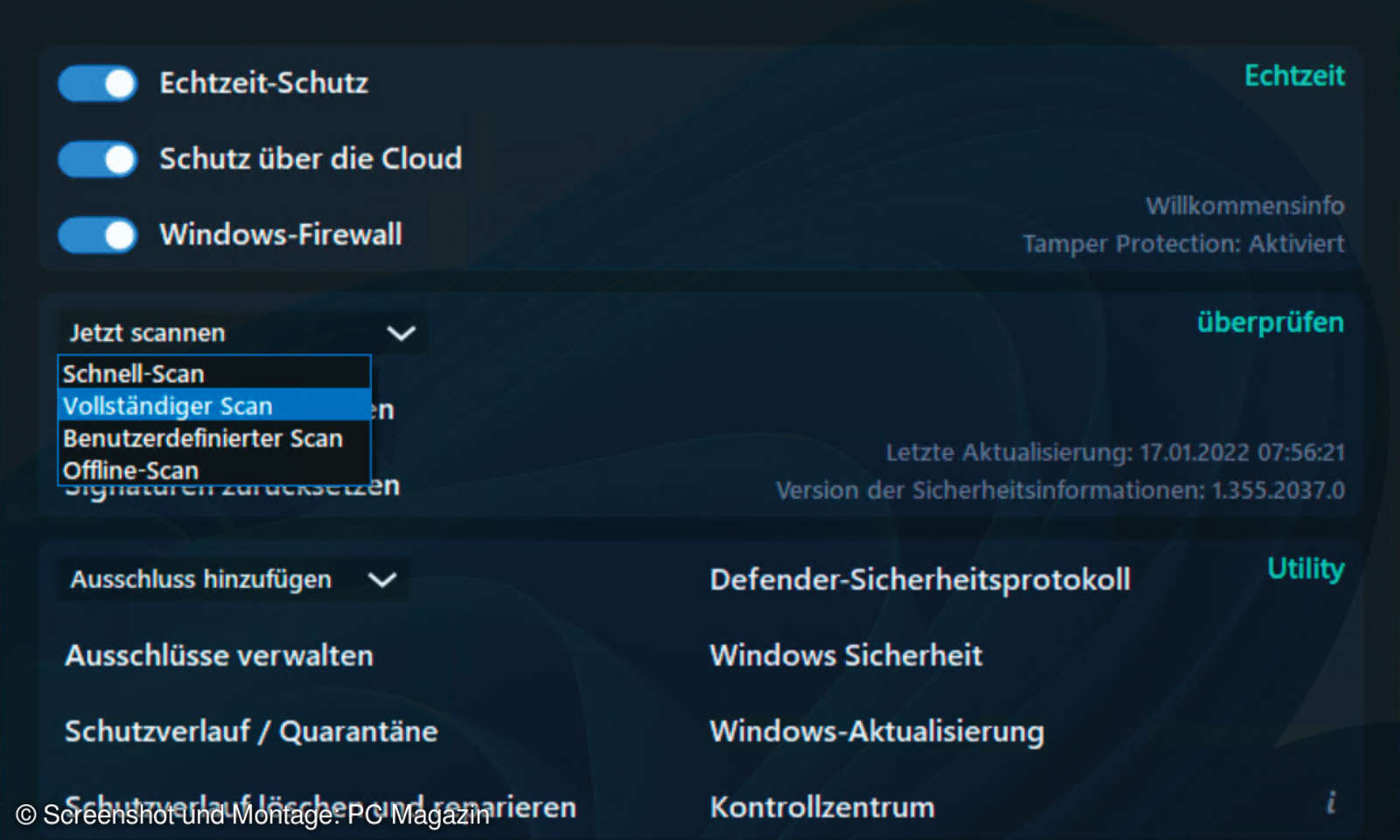
Task: Open the Kontrollzentrum
Action: tap(822, 806)
